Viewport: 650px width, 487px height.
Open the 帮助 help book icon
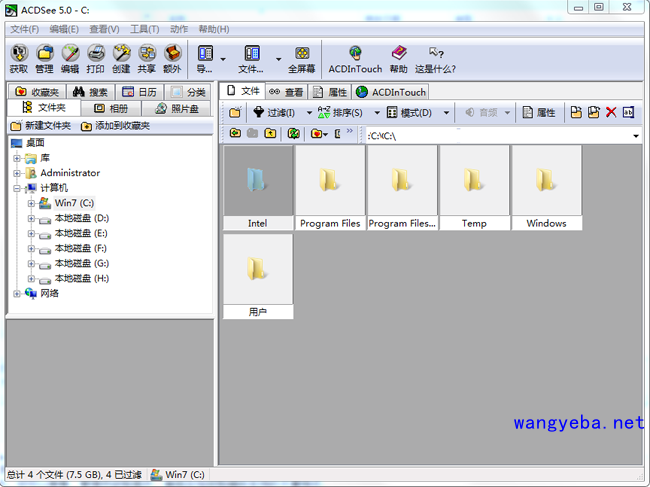tap(399, 58)
